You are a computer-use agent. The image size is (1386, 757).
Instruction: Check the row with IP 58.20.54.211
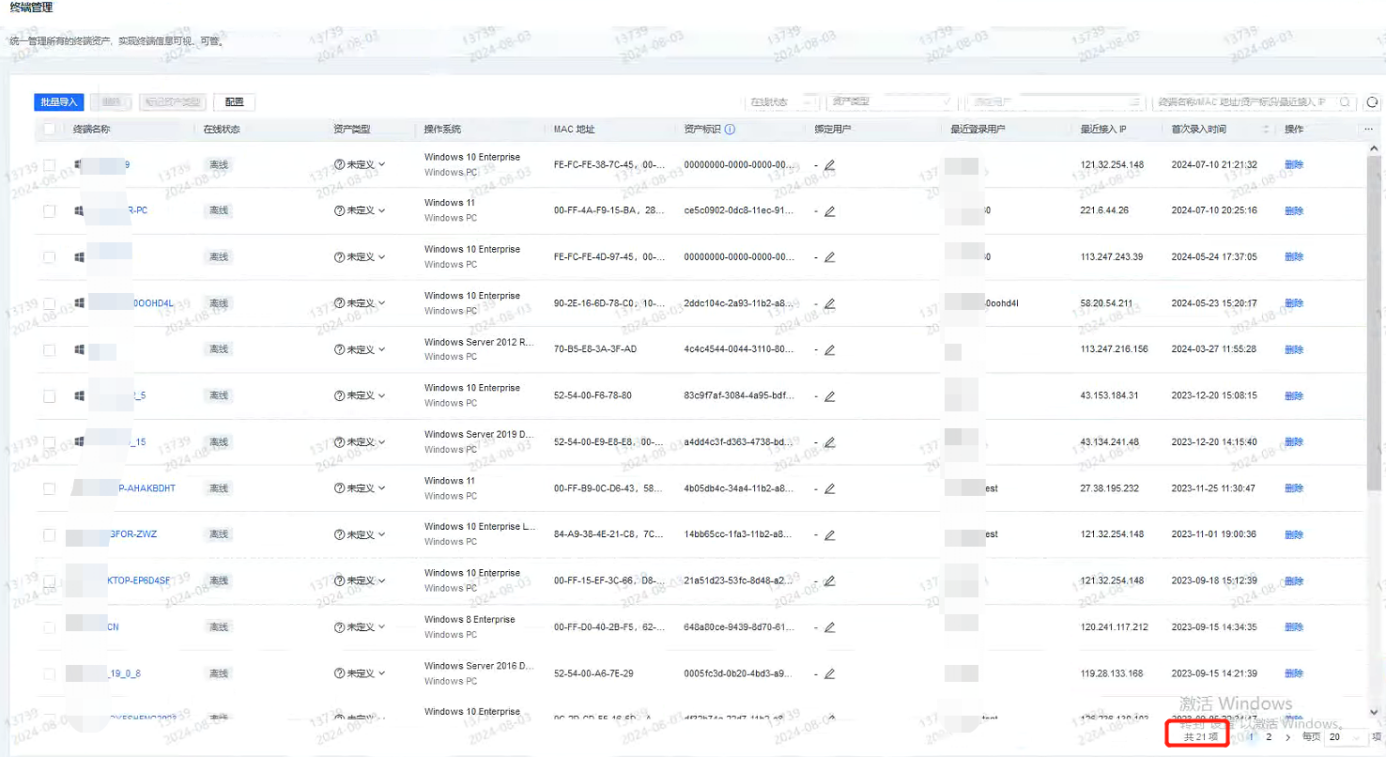[x=49, y=303]
